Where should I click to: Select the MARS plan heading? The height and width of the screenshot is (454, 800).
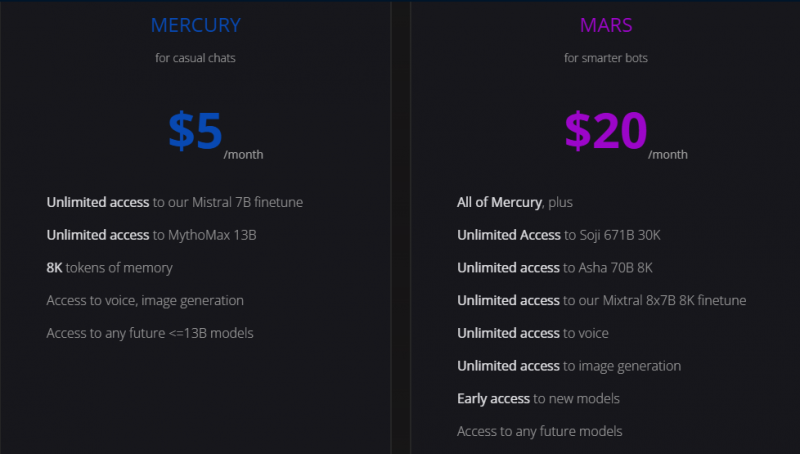[606, 25]
